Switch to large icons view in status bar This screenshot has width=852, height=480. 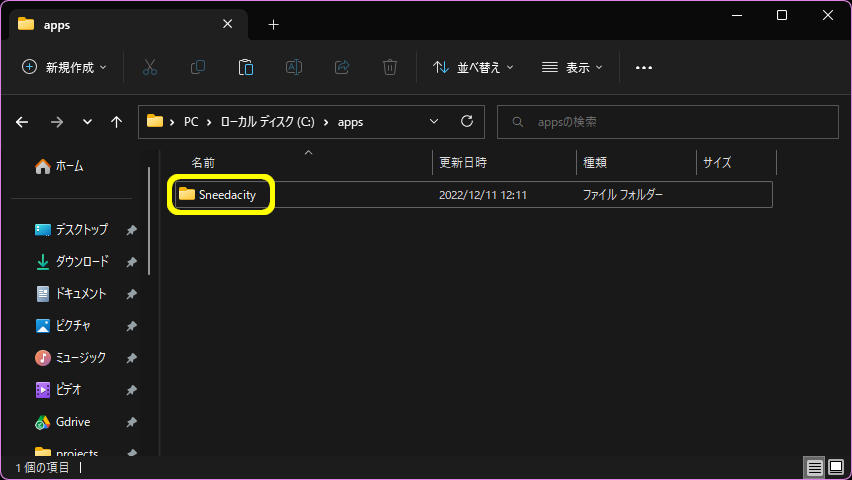[x=836, y=467]
